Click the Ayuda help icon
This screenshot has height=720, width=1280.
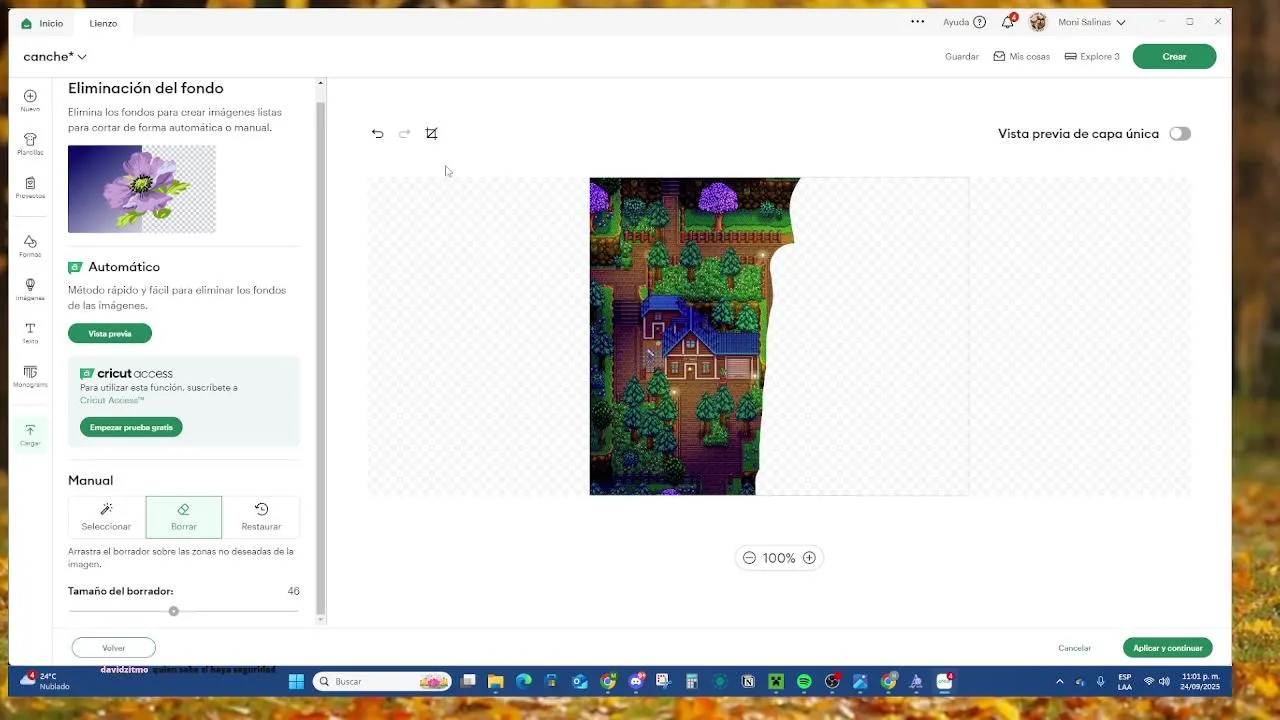[x=979, y=22]
